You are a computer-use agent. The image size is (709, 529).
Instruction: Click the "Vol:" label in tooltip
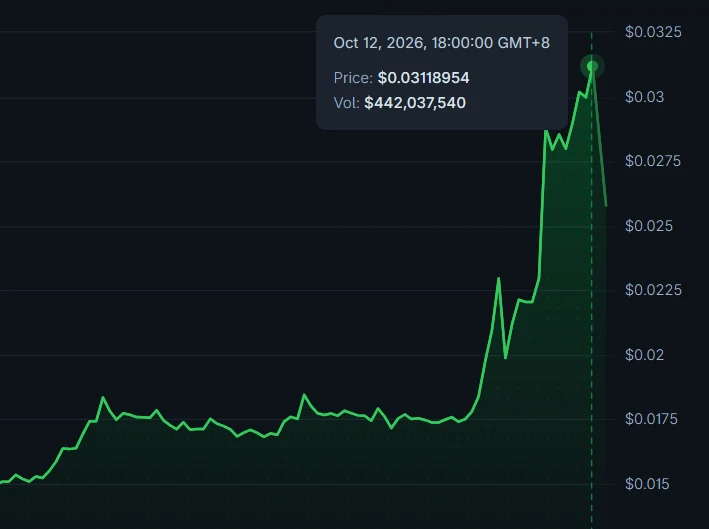[346, 103]
